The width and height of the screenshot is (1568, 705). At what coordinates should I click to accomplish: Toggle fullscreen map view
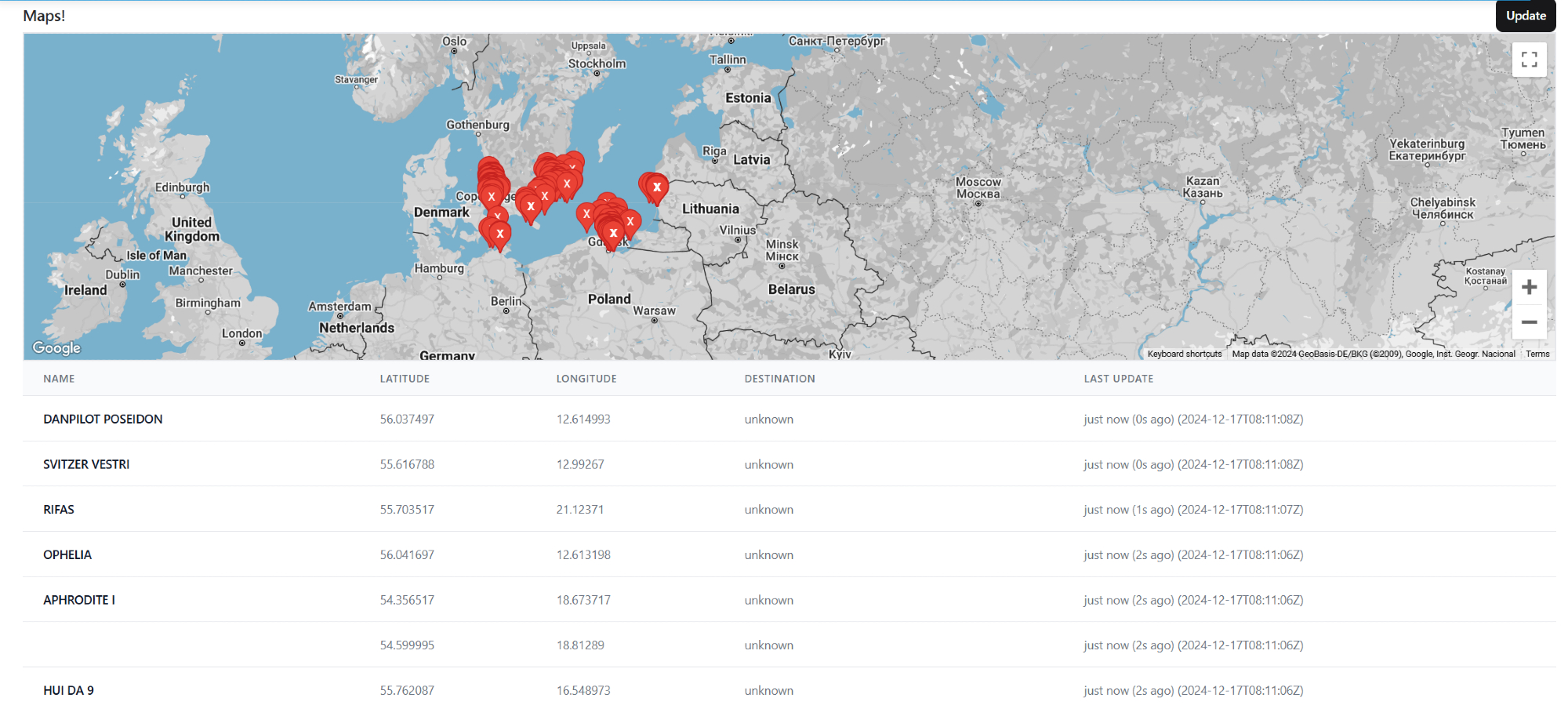tap(1529, 60)
